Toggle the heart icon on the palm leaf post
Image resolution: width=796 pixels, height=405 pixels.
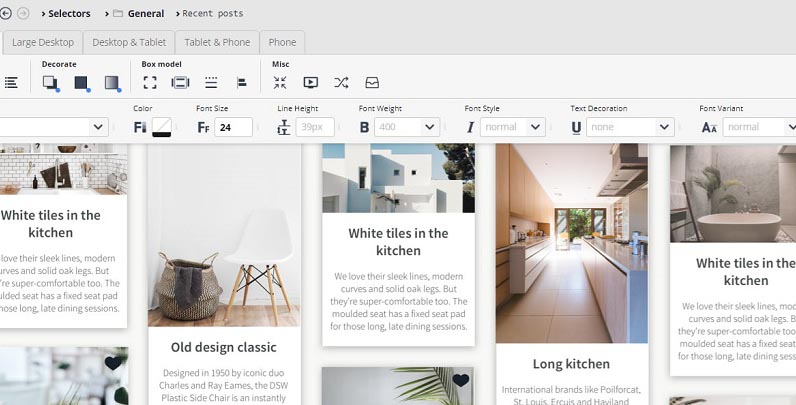[x=460, y=380]
